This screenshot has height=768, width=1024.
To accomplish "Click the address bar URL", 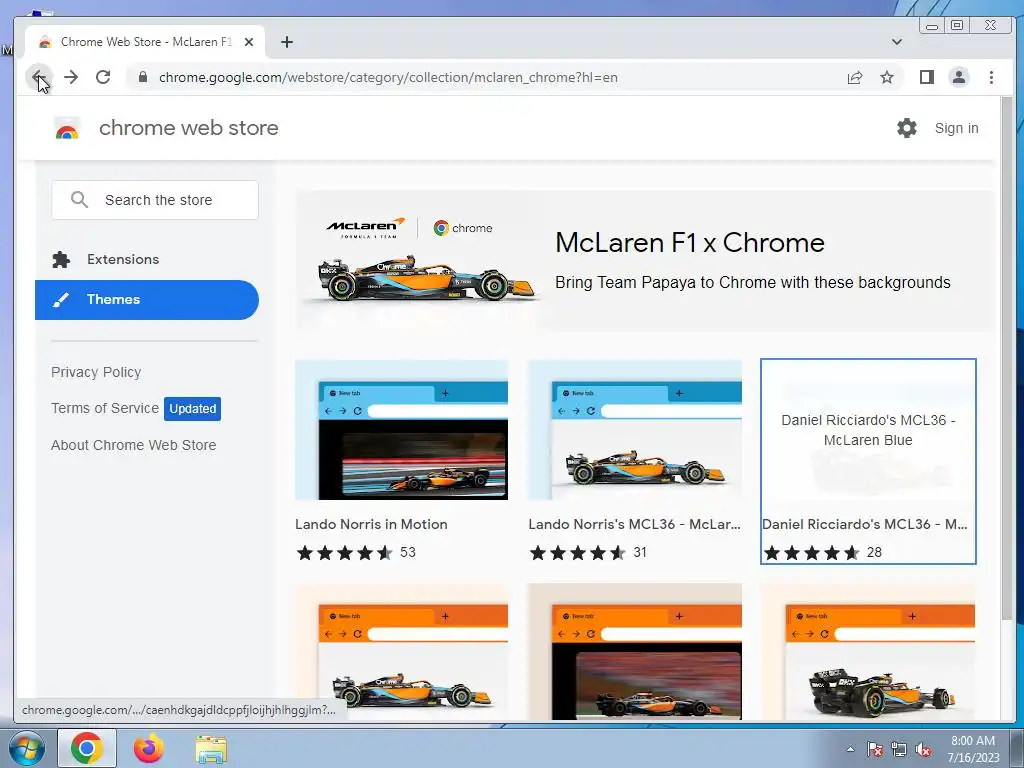I will 388,77.
